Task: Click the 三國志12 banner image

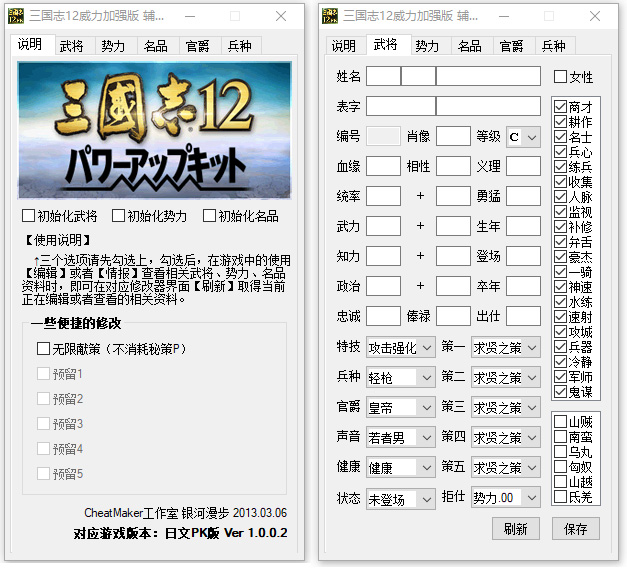Action: (154, 130)
